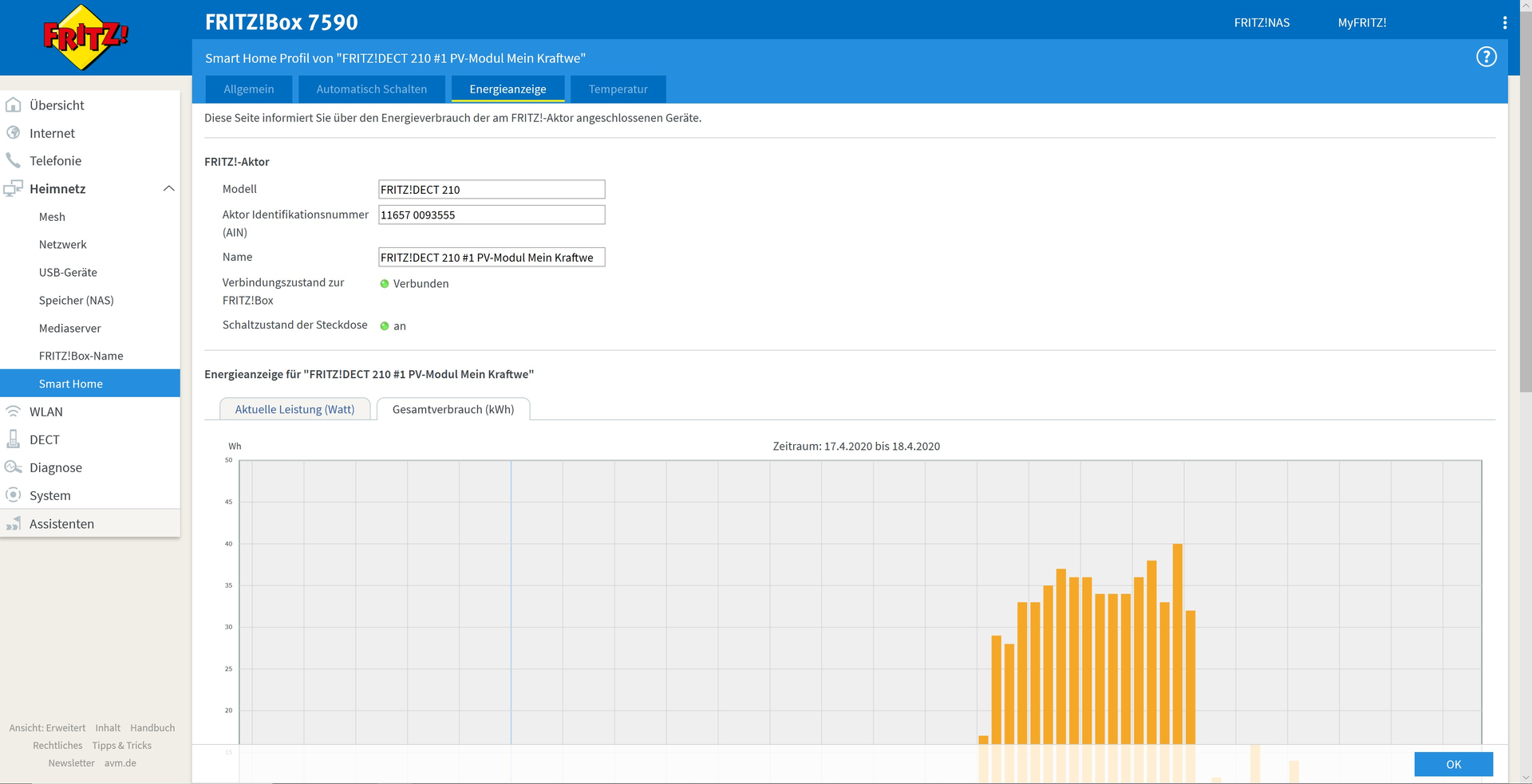The width and height of the screenshot is (1532, 784).
Task: Open the Handbuch footer link
Action: [x=152, y=727]
